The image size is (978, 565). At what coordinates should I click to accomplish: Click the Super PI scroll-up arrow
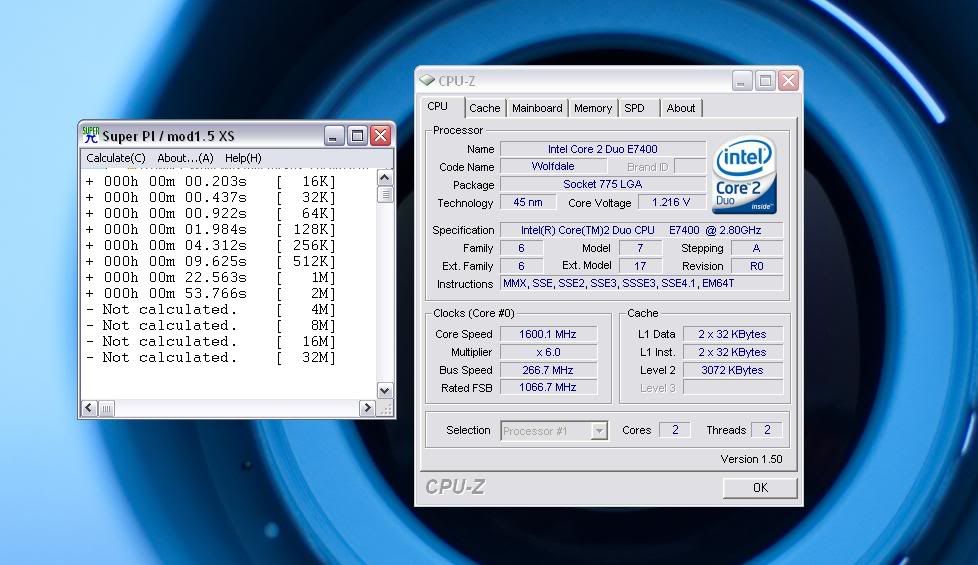(x=385, y=178)
